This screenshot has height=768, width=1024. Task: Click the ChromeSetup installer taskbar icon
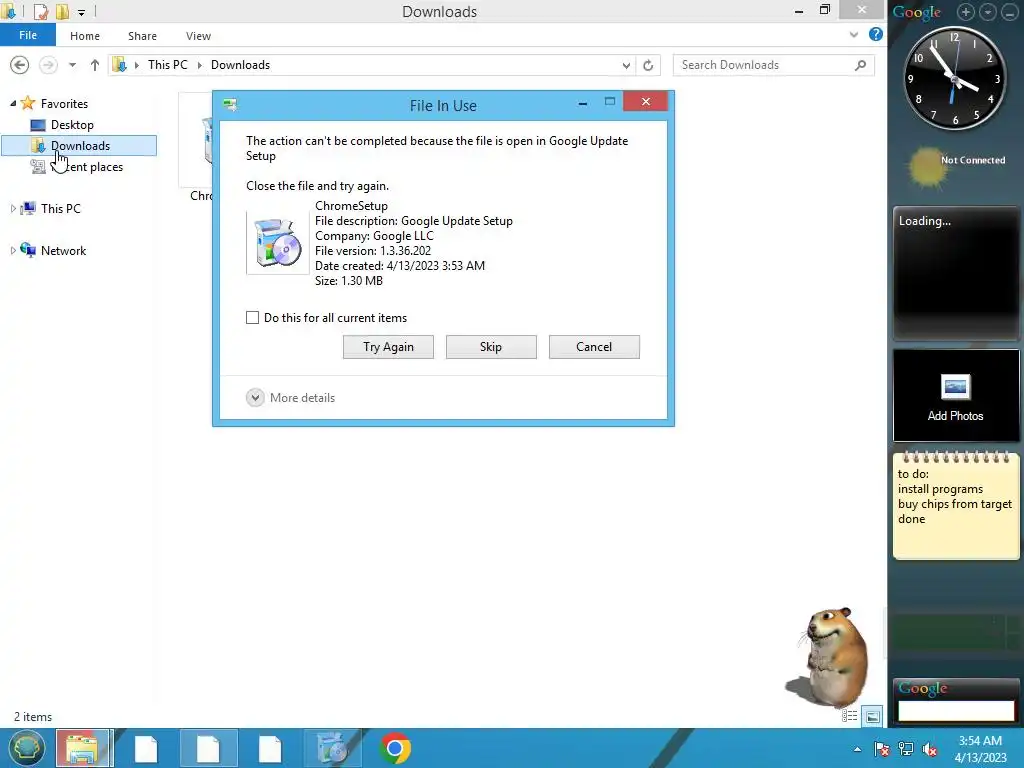tap(332, 748)
